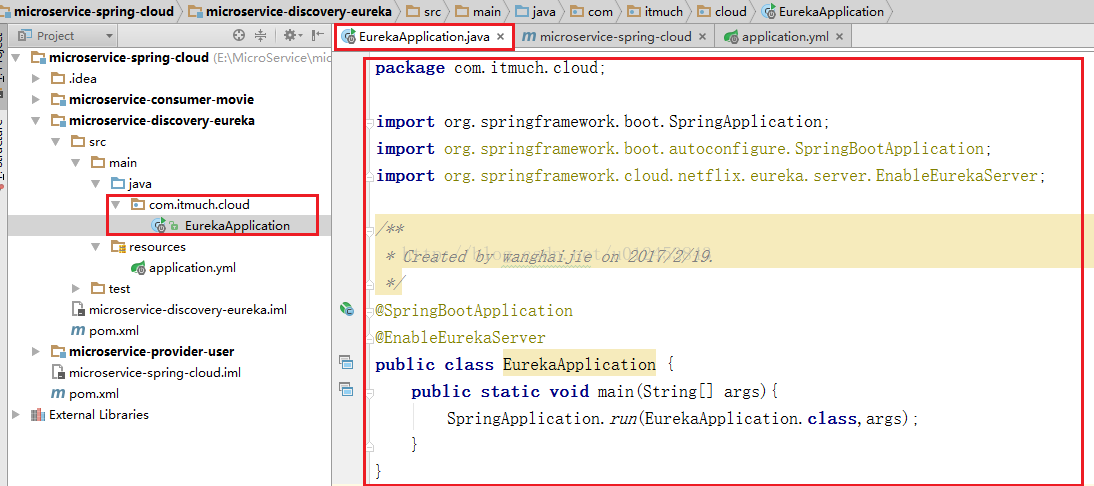
Task: Collapse the microservice-discovery-eureka module
Action: click(36, 121)
